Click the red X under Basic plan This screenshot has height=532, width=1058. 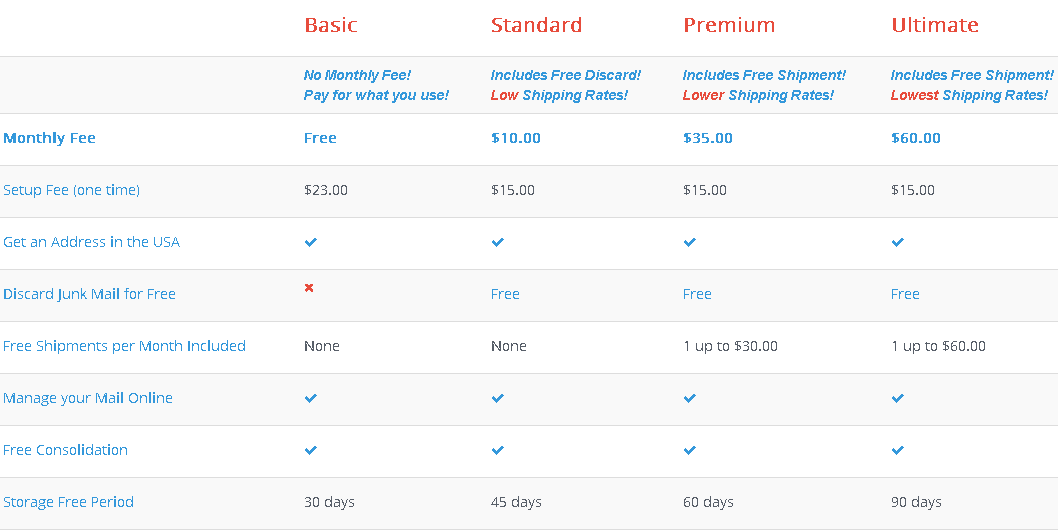tap(309, 288)
